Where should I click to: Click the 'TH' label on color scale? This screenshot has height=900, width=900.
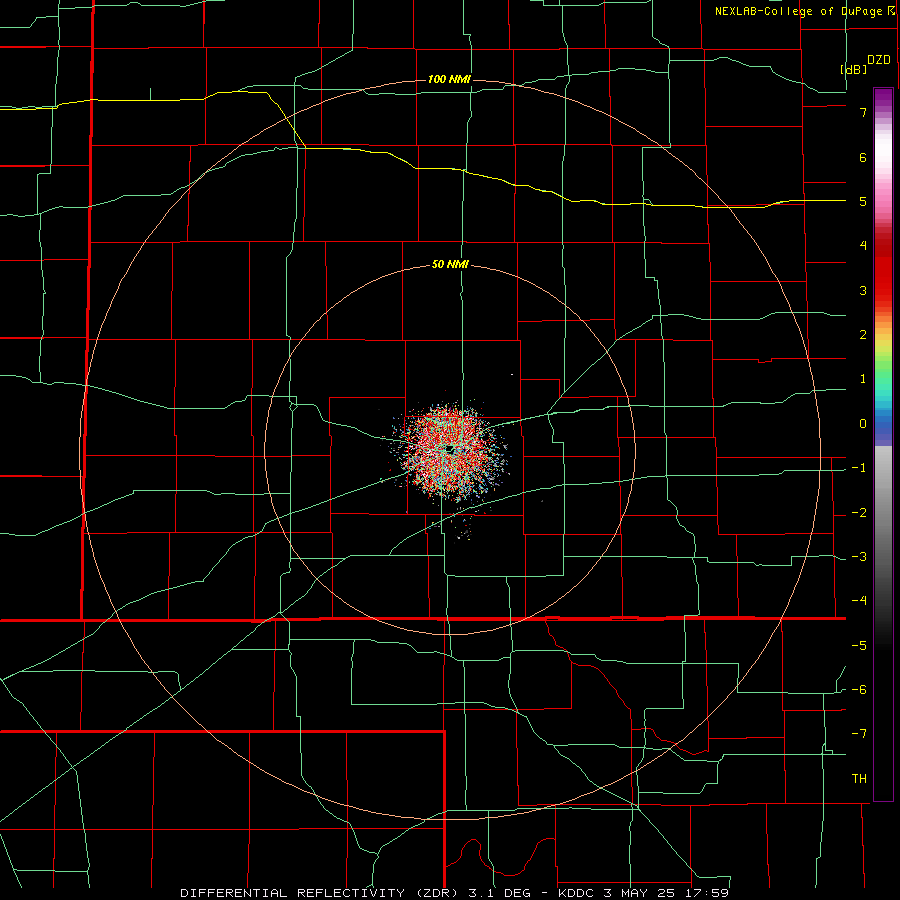point(859,779)
